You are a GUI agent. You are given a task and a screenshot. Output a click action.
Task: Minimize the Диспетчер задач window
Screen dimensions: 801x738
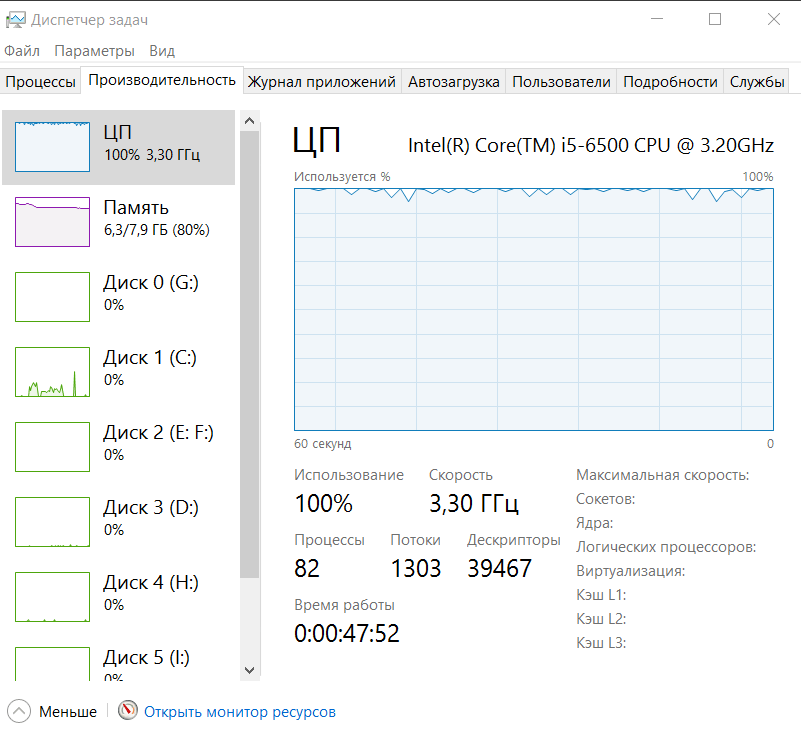coord(657,19)
